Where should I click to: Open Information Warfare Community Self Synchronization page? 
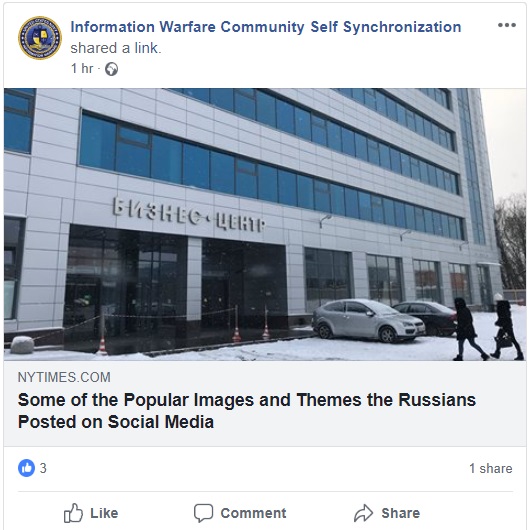[266, 27]
